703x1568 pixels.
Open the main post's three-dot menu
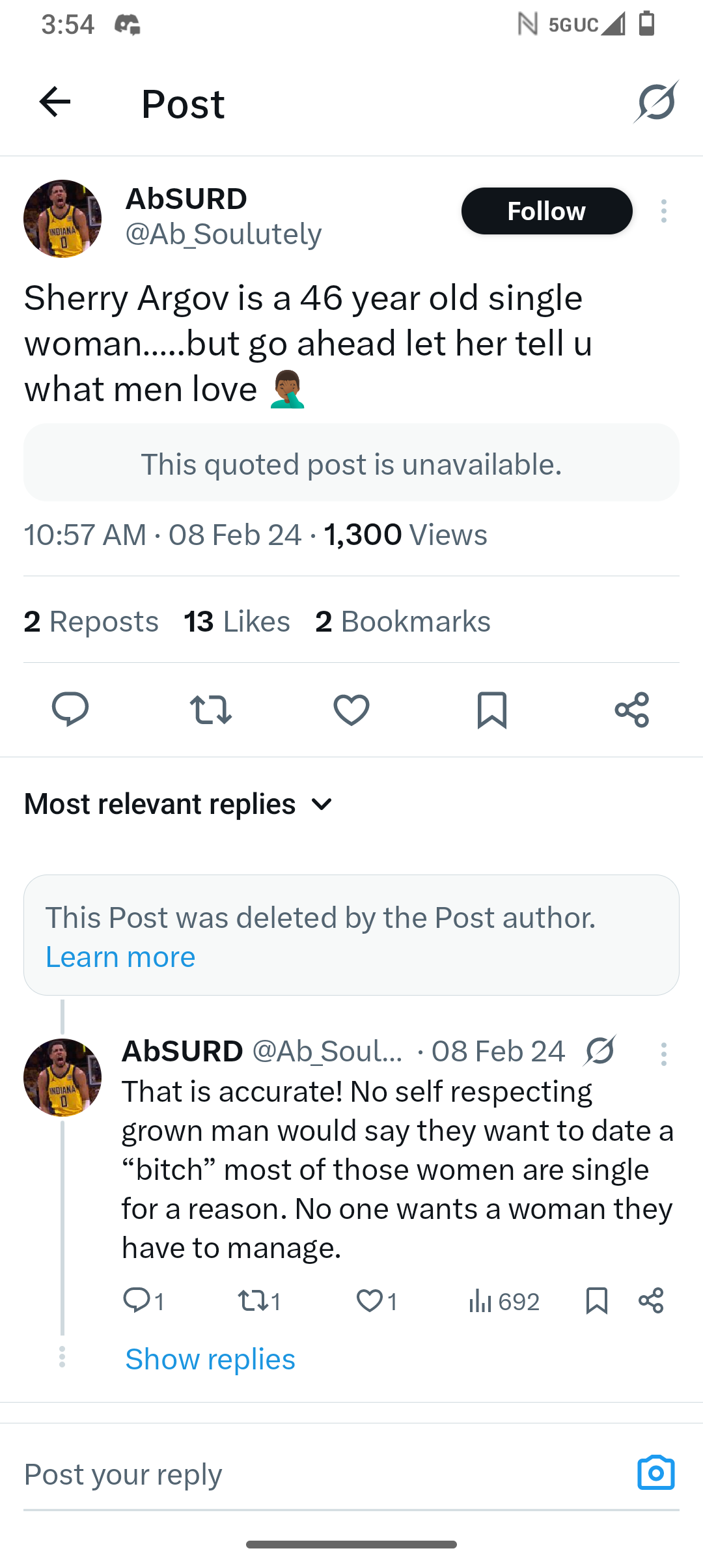click(663, 211)
